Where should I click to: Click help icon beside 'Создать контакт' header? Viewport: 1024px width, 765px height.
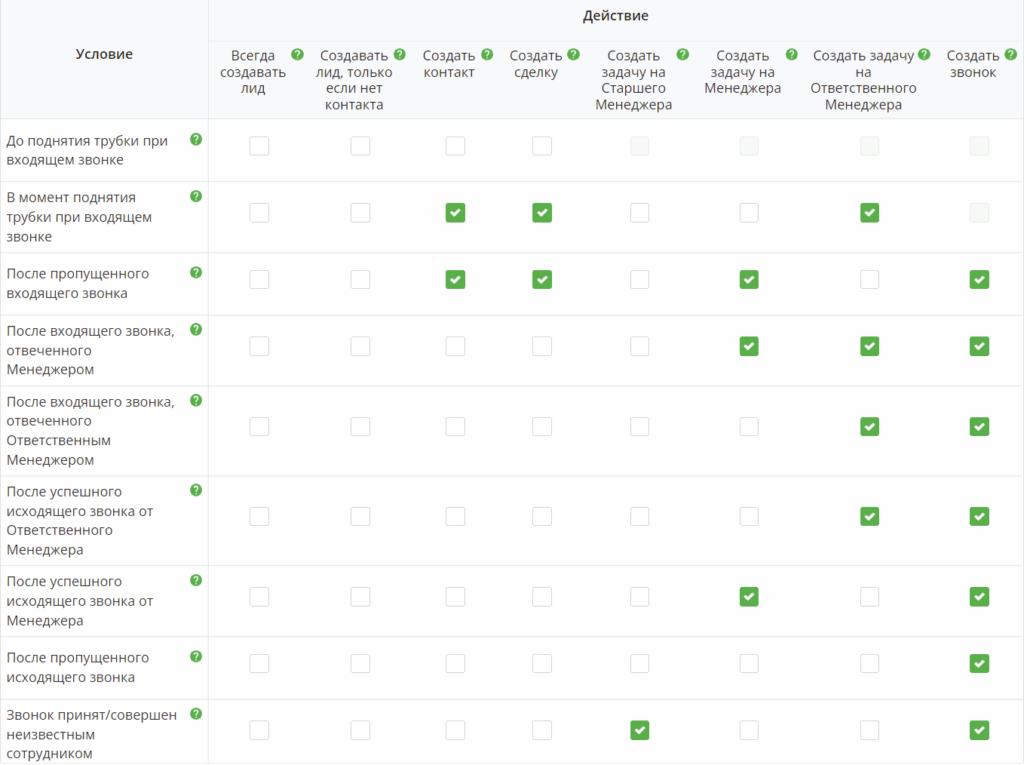(x=487, y=55)
